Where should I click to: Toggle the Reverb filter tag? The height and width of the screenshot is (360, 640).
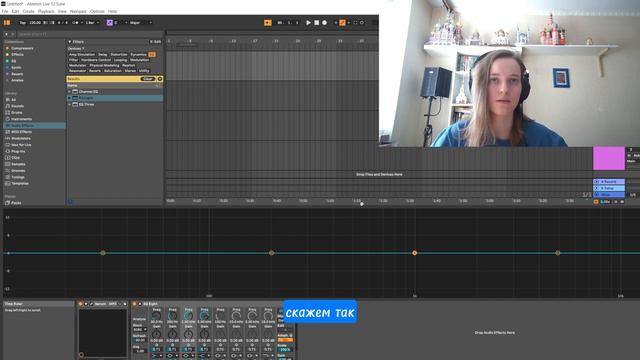click(95, 71)
